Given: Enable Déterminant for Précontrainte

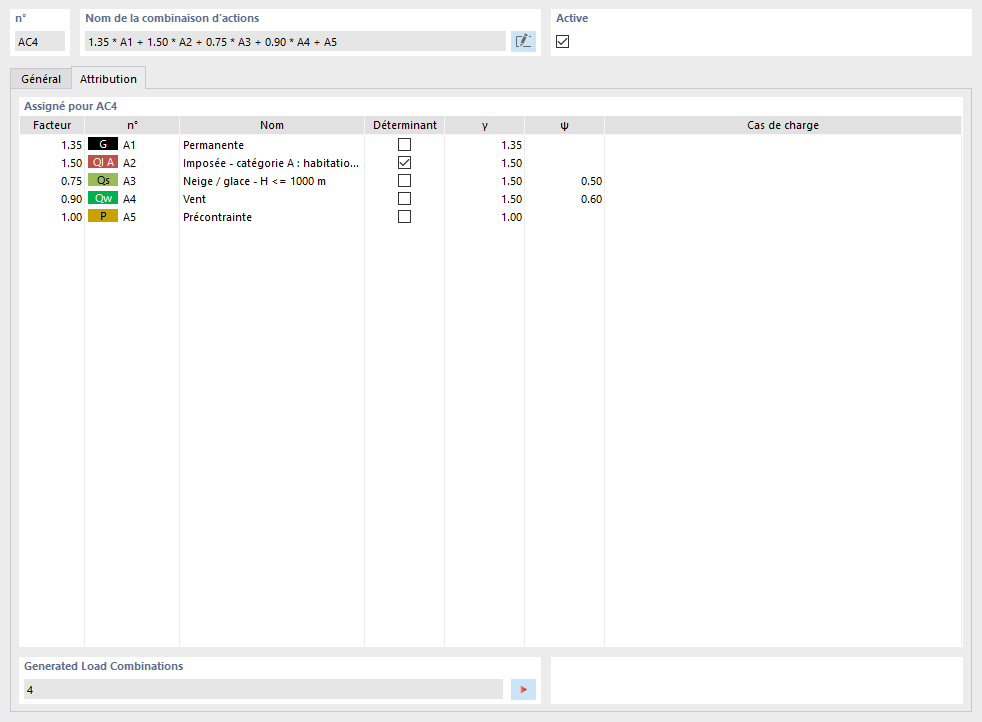Looking at the screenshot, I should [404, 216].
